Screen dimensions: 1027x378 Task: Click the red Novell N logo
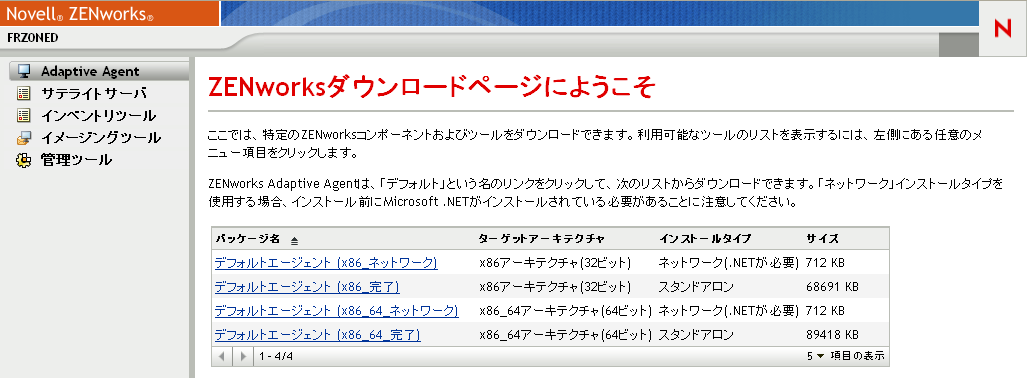(1003, 29)
